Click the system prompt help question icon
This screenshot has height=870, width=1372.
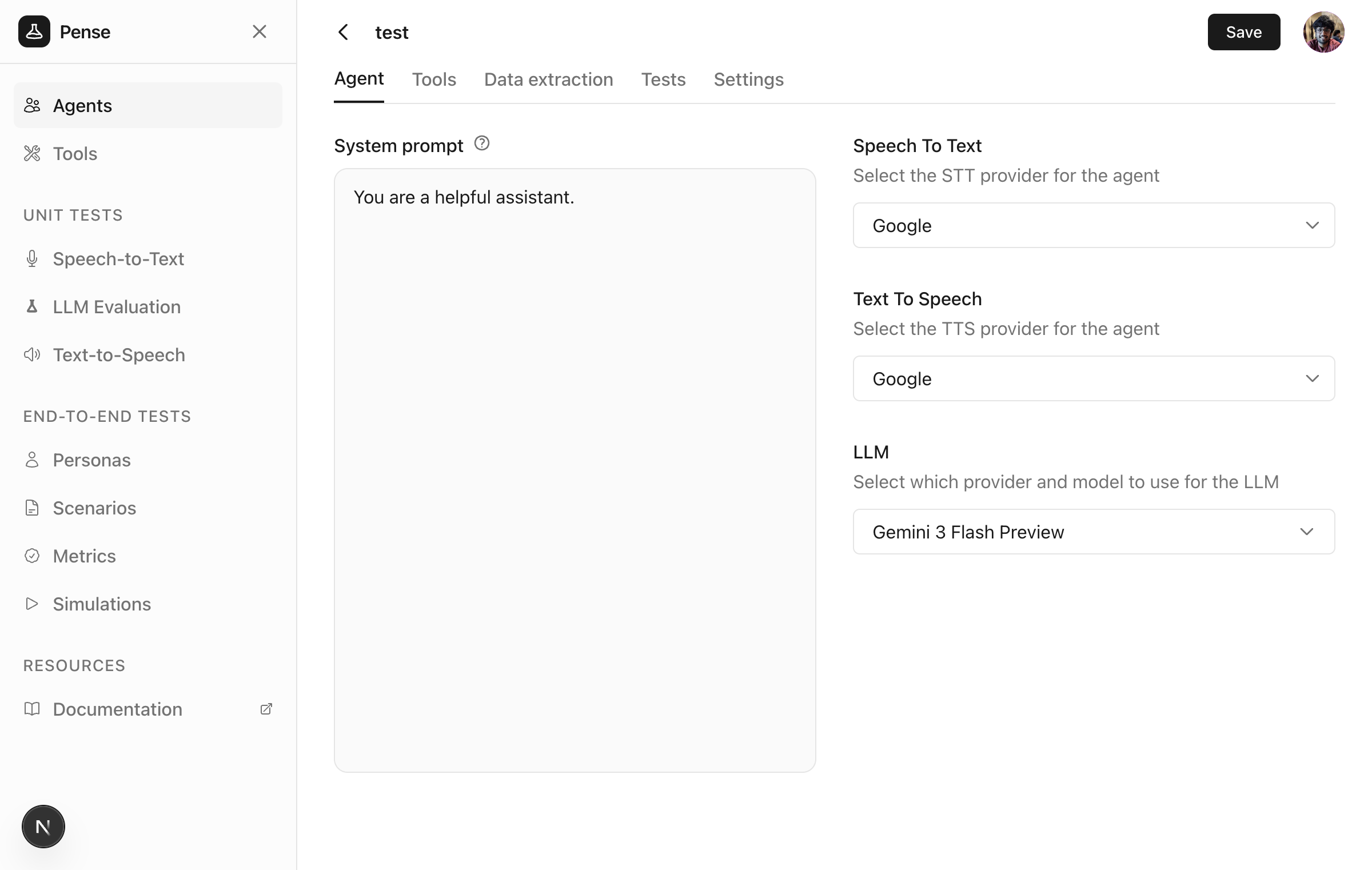click(482, 143)
